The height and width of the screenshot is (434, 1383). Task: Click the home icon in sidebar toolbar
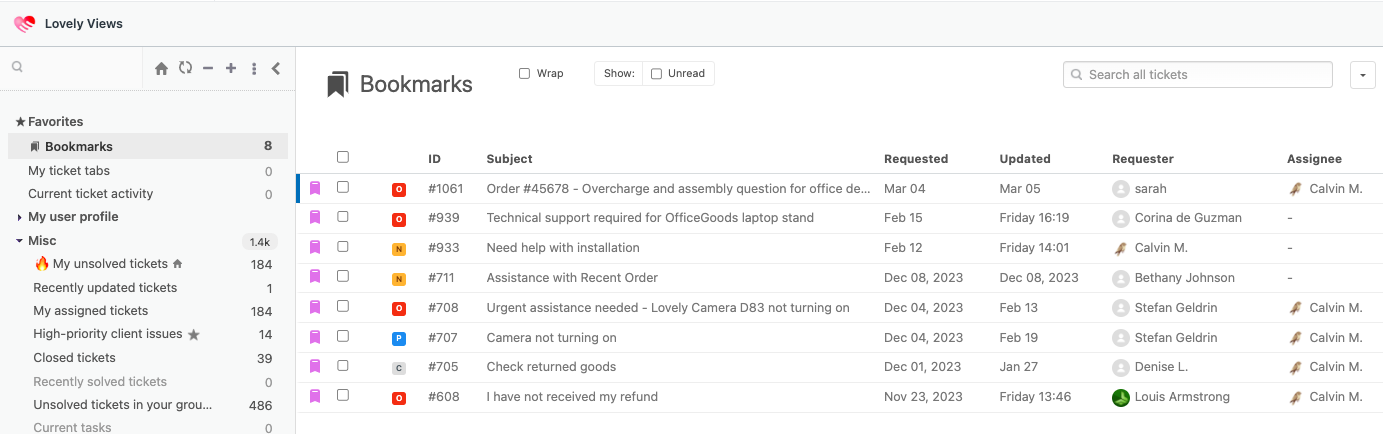161,69
